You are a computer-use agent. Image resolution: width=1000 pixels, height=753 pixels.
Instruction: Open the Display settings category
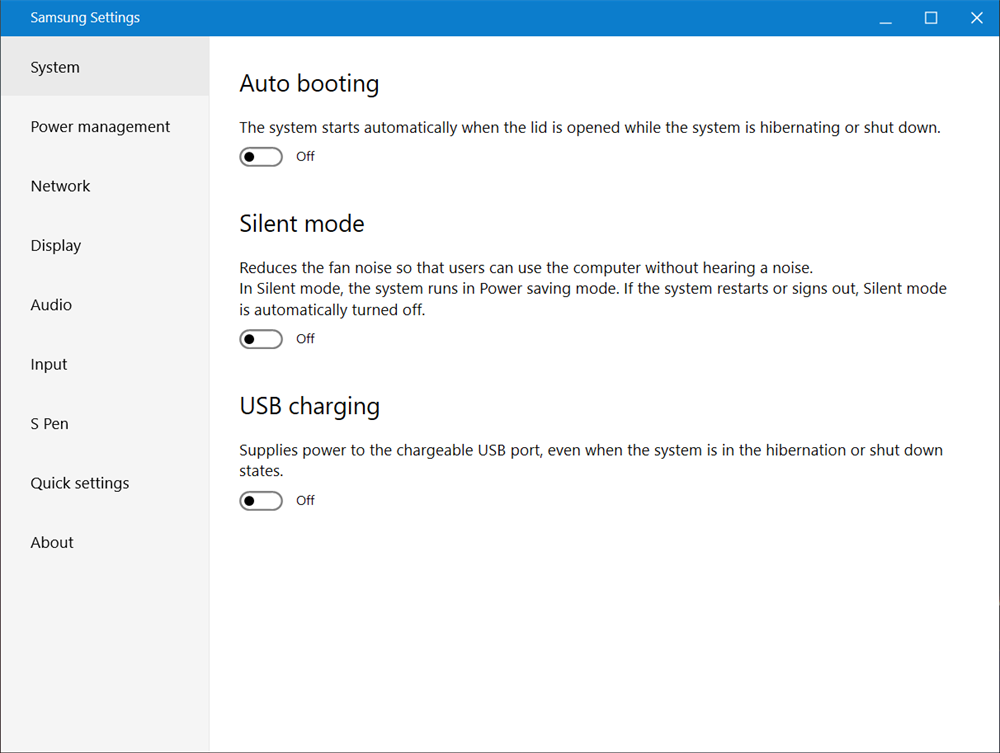56,246
